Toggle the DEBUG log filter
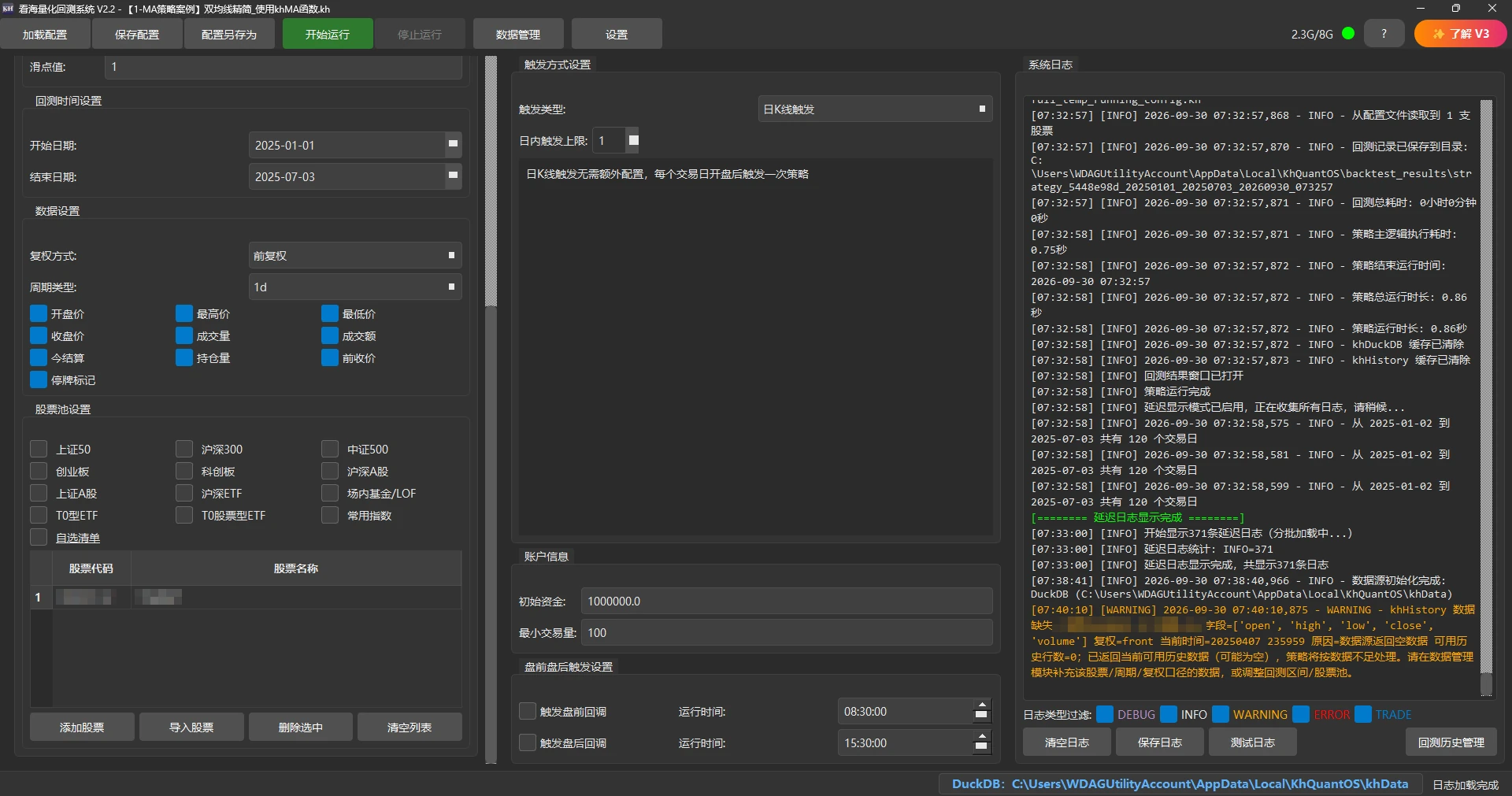 1105,714
